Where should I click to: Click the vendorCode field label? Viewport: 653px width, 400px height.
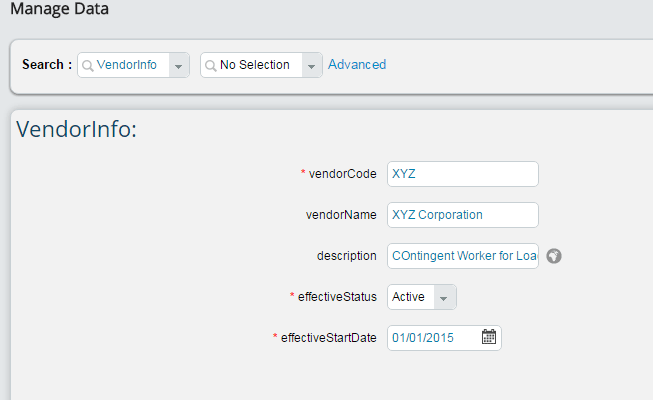(x=342, y=174)
